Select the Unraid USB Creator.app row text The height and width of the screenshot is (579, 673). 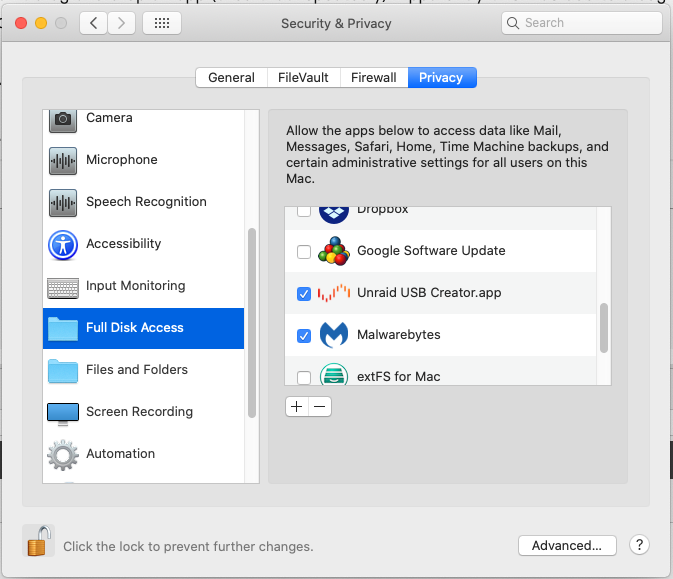429,293
